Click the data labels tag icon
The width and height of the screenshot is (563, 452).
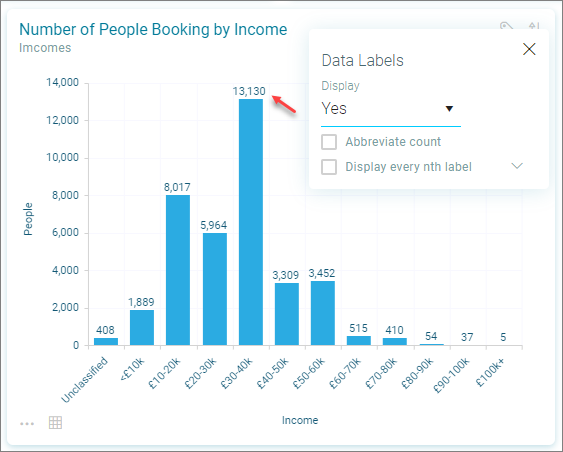point(506,26)
